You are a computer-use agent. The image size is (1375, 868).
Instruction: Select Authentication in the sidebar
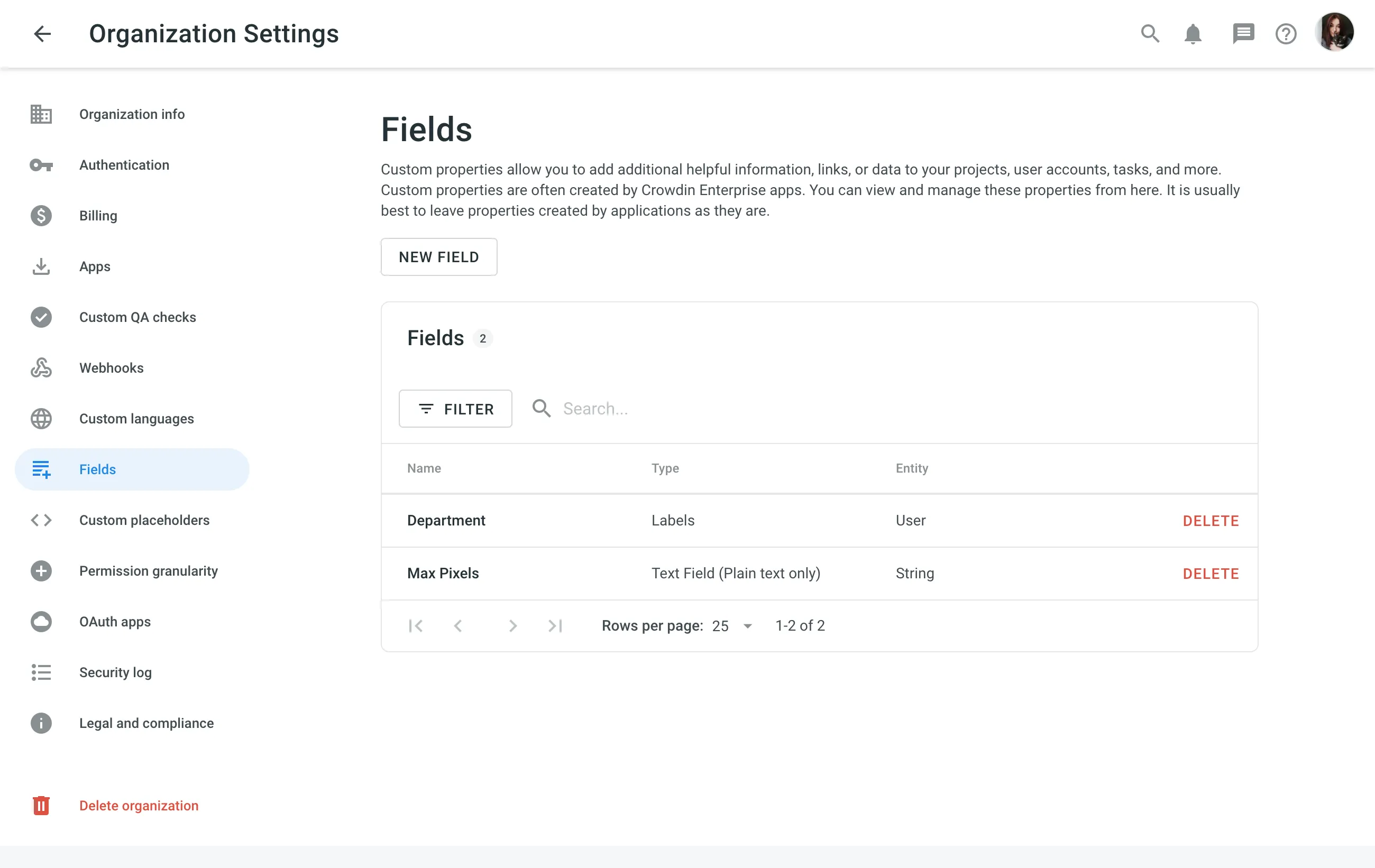tap(124, 165)
